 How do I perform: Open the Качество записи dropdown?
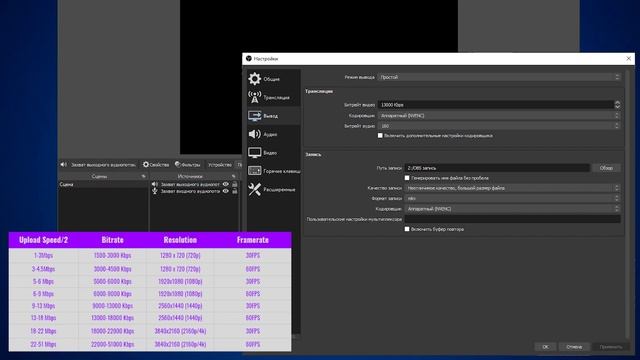click(513, 188)
